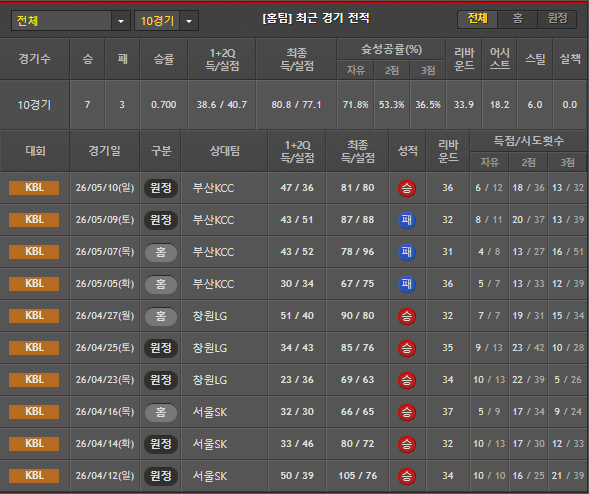Click the red 승 icon for 26/04/12 game
Viewport: 589px width, 494px height.
tap(407, 476)
